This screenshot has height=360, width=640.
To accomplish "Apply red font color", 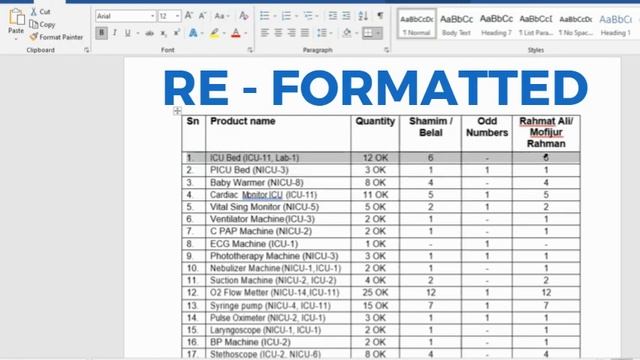I will (236, 33).
